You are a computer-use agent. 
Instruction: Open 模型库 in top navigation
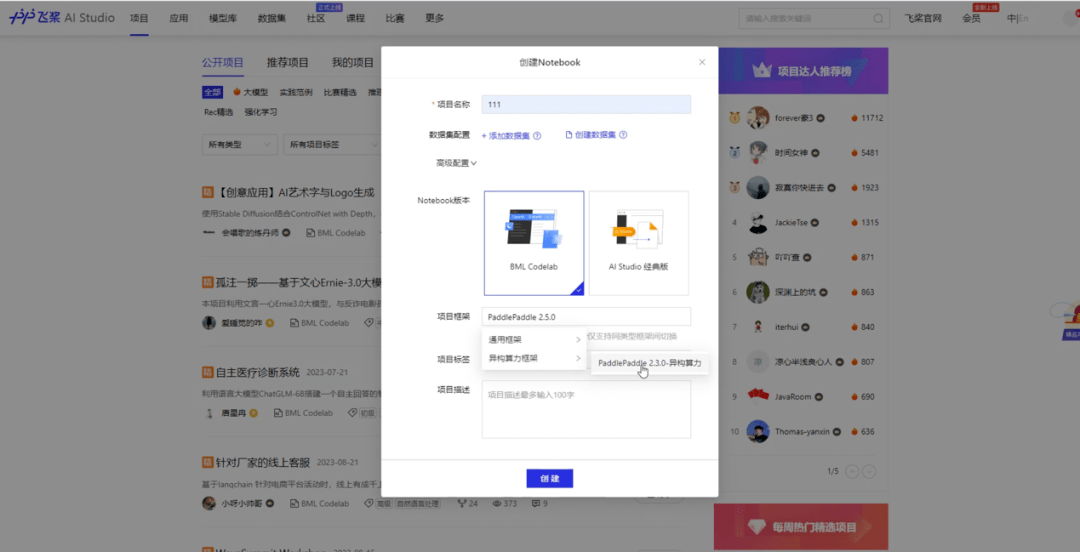click(x=222, y=19)
